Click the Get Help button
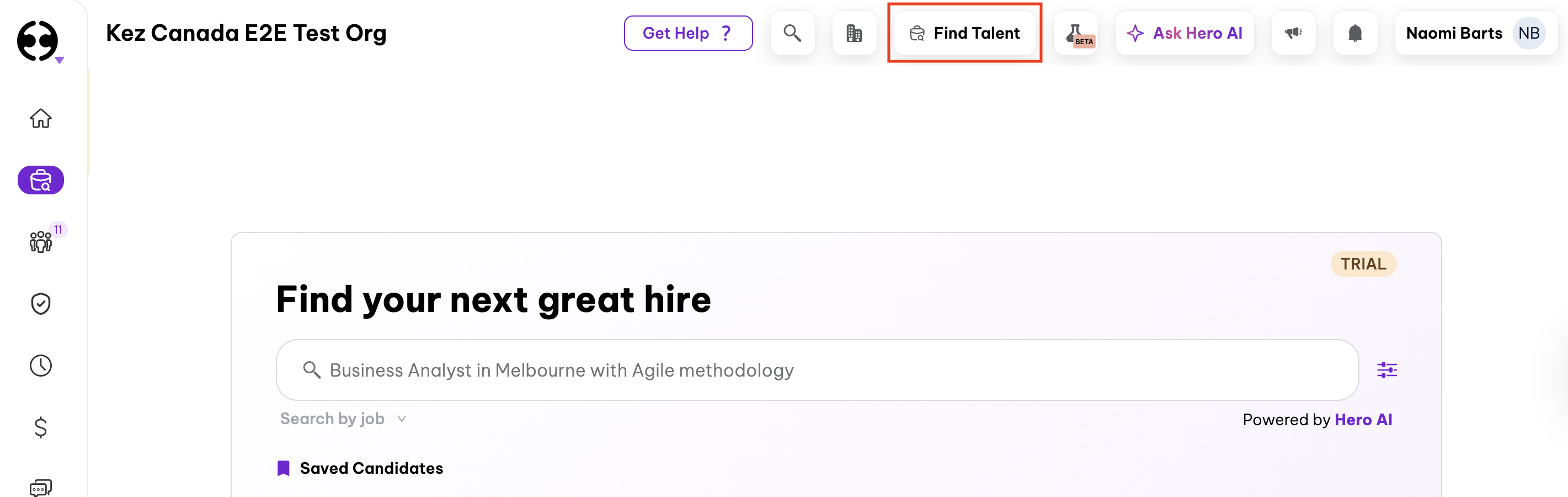Screen dimensions: 1568x497 click(x=688, y=33)
